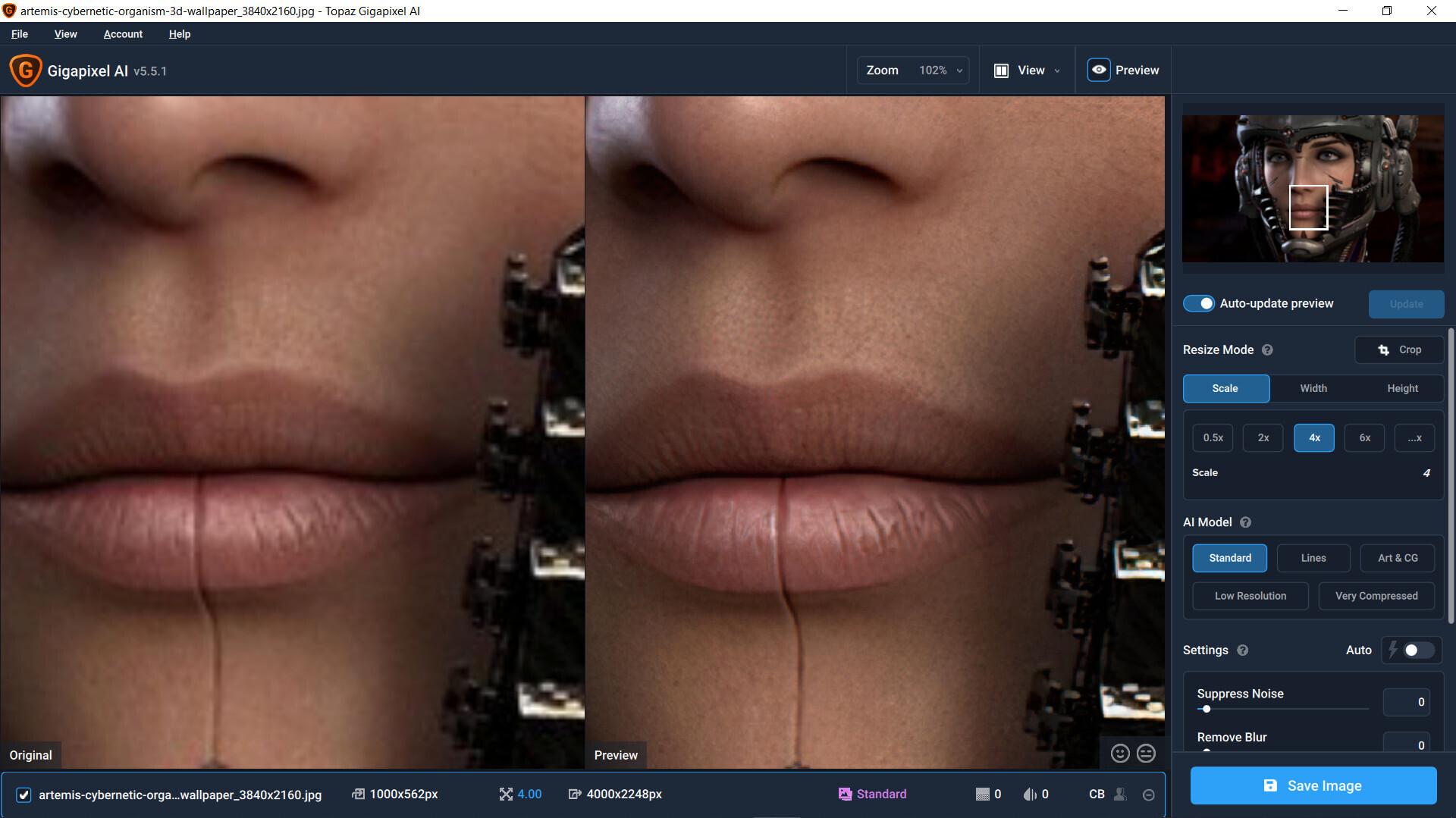The image size is (1456, 818).
Task: Click the neutral face rating icon
Action: click(x=1146, y=753)
